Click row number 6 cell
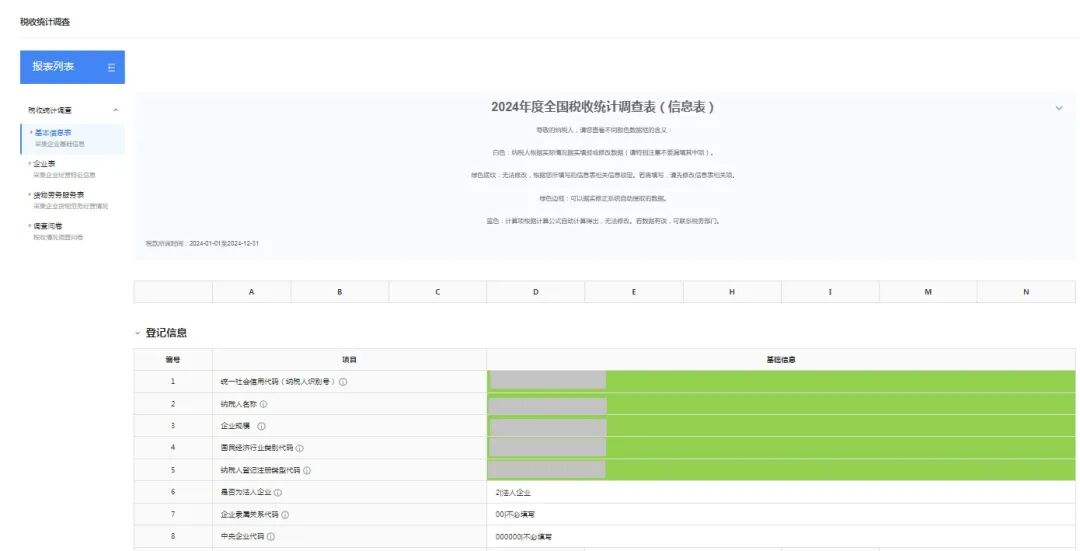 173,492
